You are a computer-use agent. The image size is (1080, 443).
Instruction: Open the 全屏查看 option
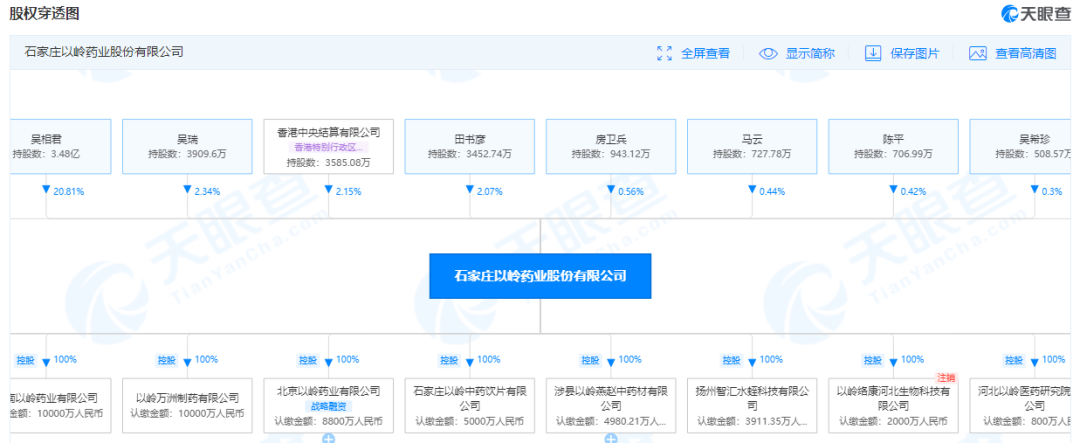705,53
